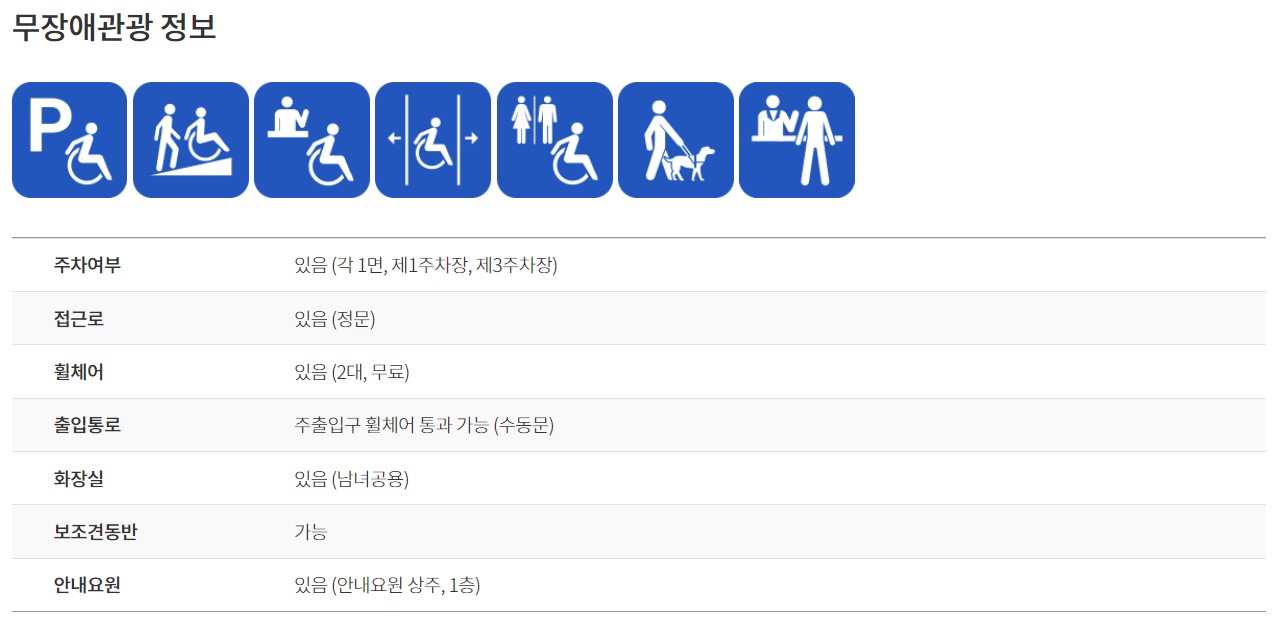This screenshot has height=621, width=1276.
Task: Select the 주차여부 row label
Action: point(88,265)
